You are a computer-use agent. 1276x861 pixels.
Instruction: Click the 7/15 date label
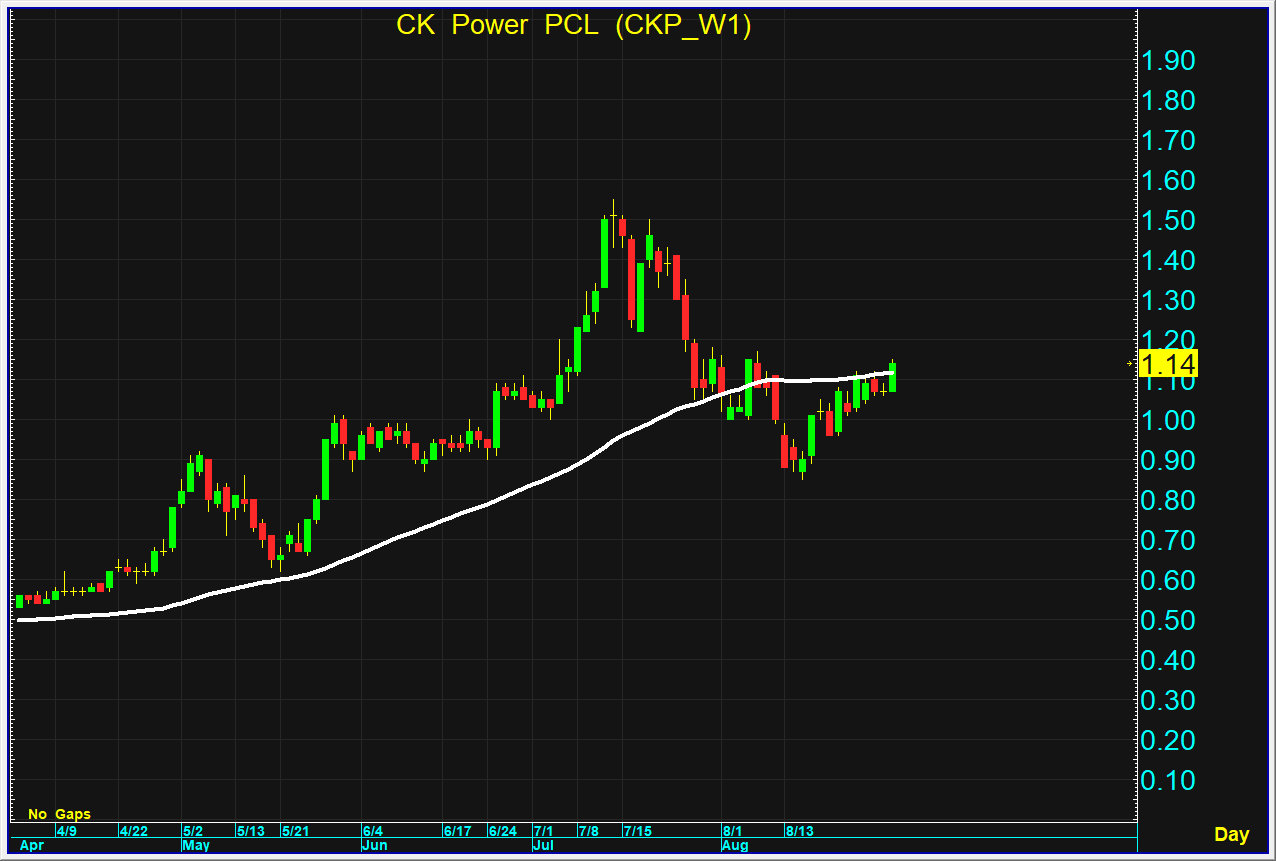click(637, 831)
